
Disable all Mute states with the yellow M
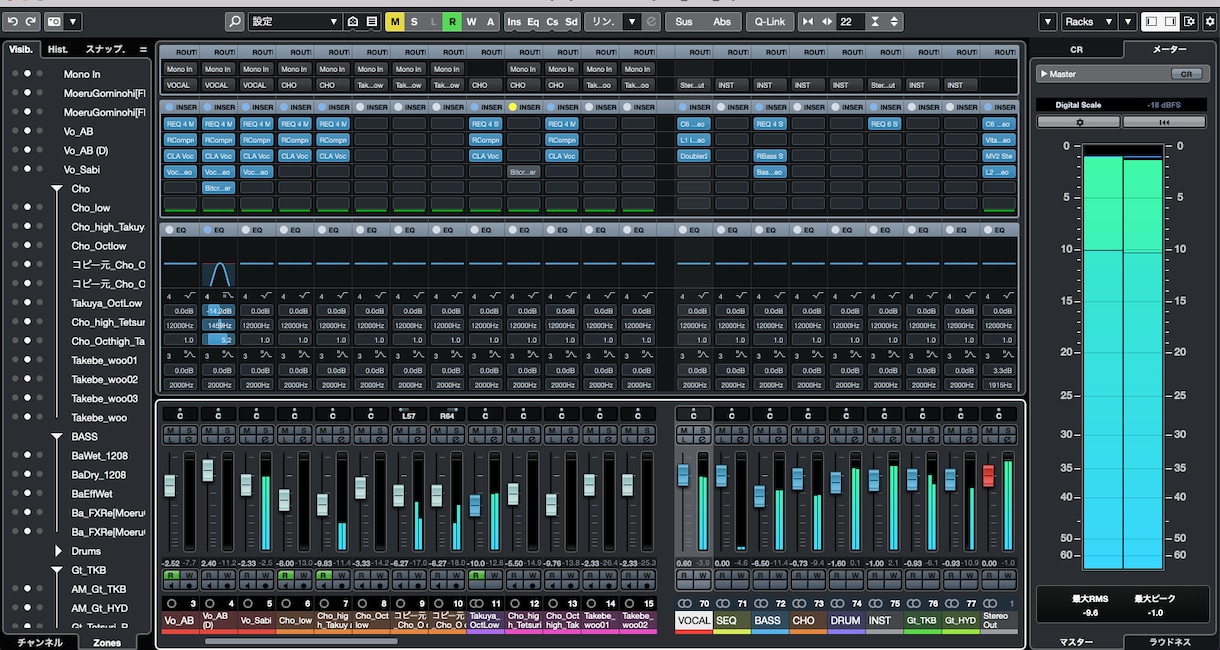(x=395, y=21)
